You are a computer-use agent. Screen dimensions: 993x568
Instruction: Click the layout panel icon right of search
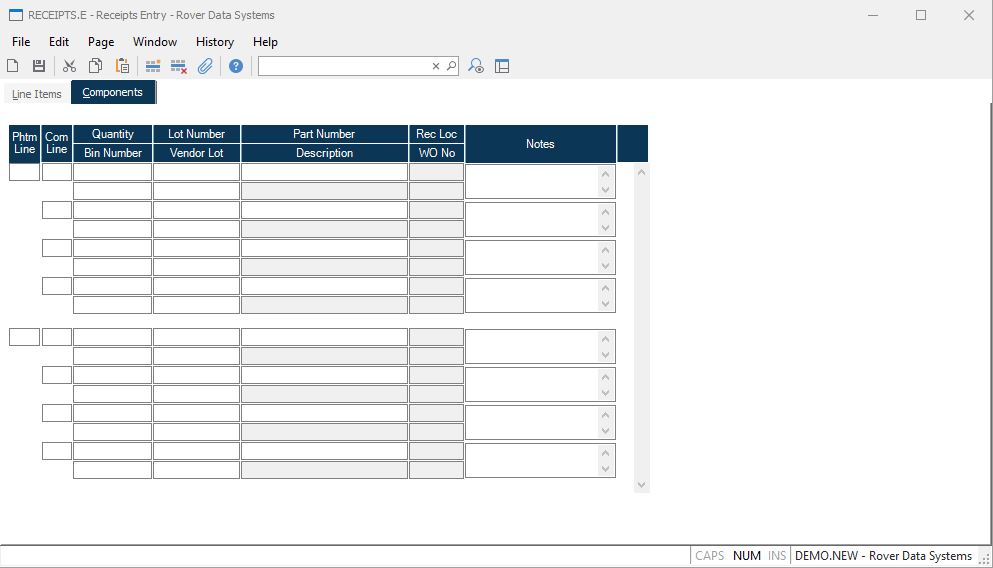(x=502, y=66)
